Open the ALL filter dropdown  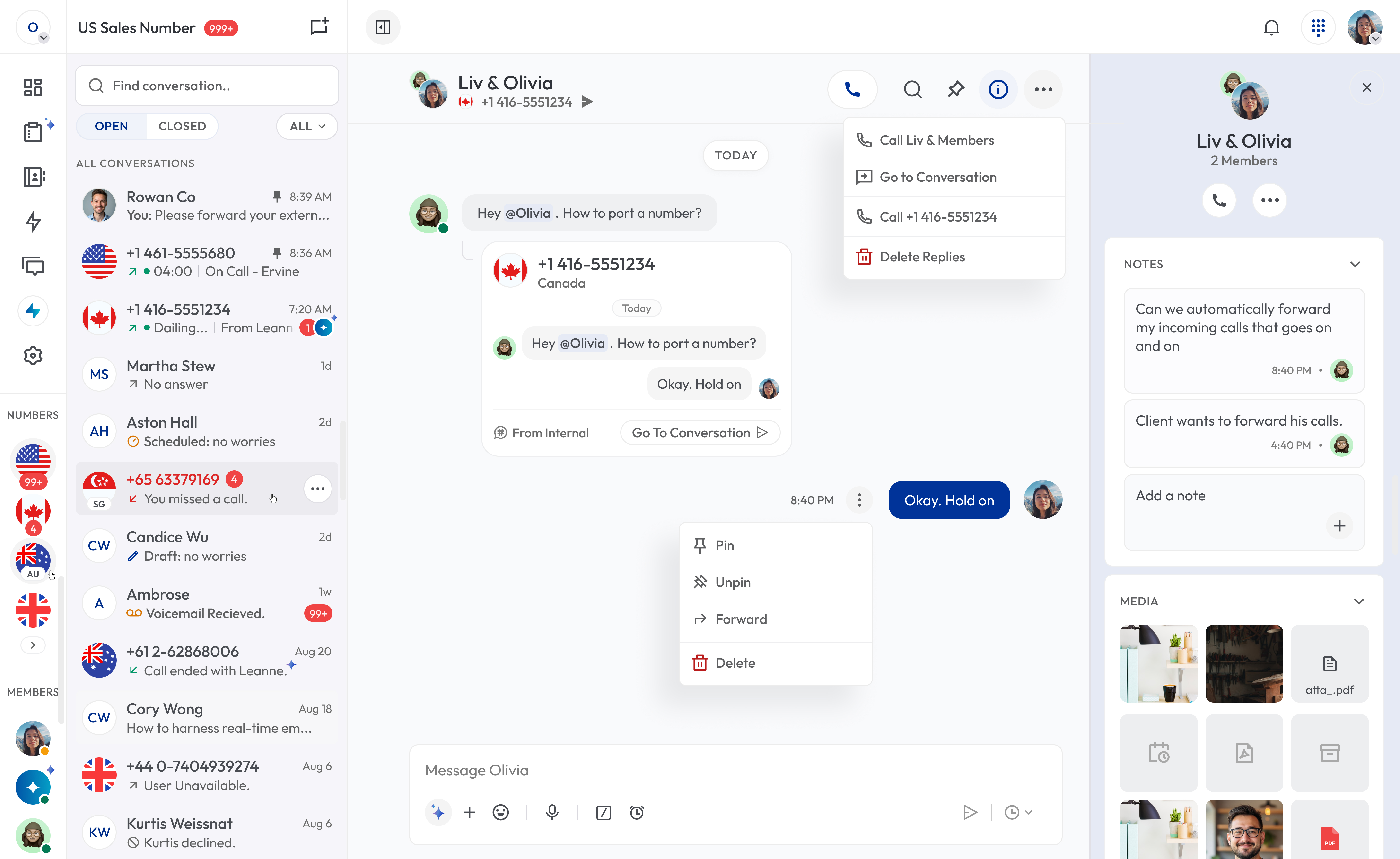click(307, 126)
